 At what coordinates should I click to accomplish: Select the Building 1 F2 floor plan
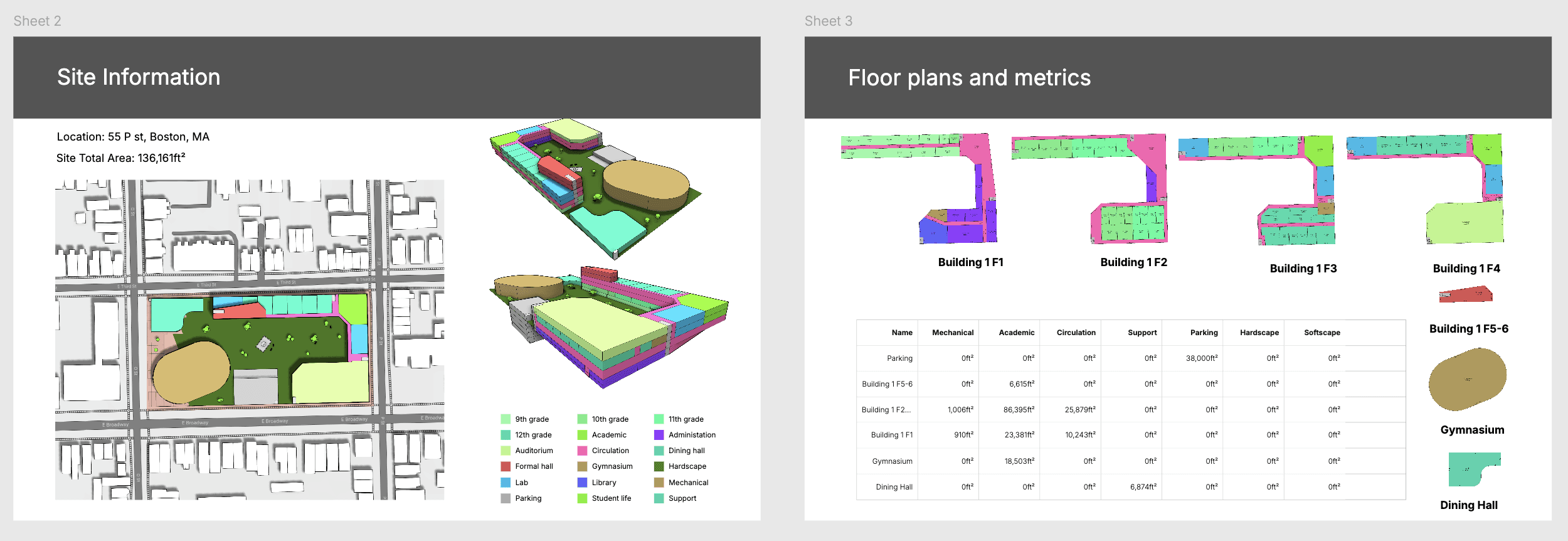1089,188
